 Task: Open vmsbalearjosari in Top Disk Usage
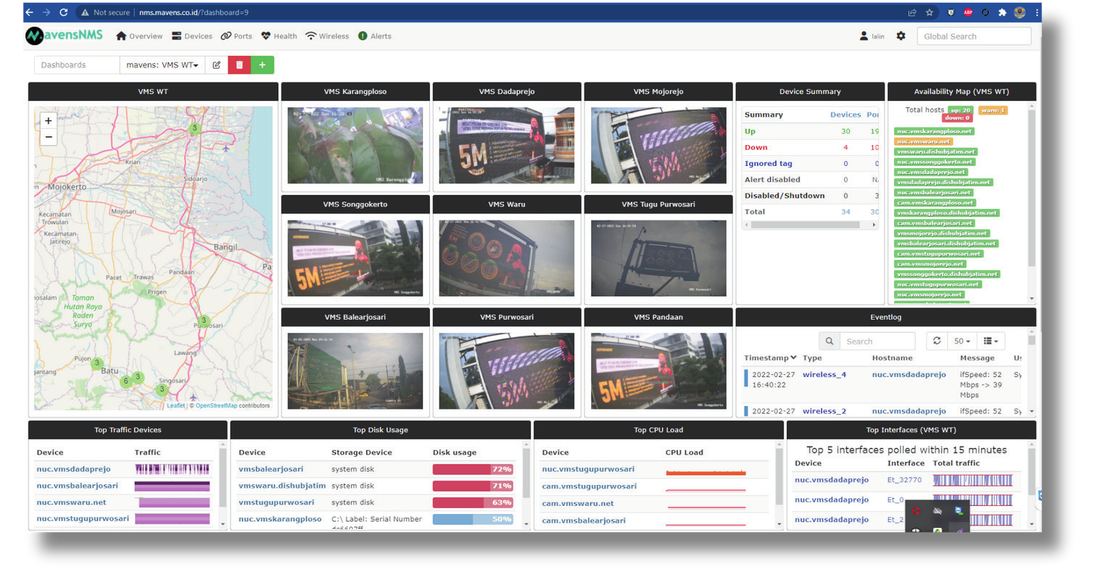(271, 469)
